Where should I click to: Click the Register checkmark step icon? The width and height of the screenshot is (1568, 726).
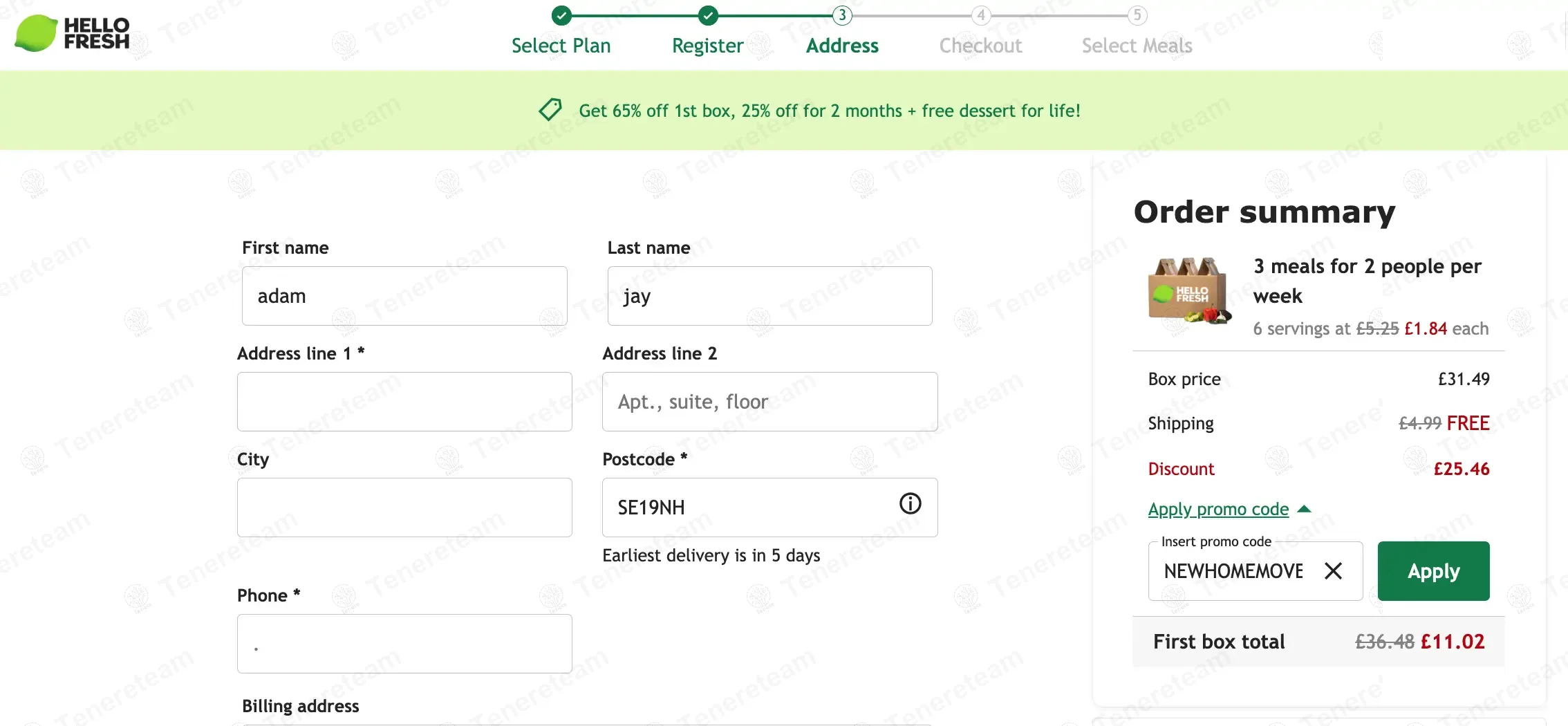coord(708,15)
